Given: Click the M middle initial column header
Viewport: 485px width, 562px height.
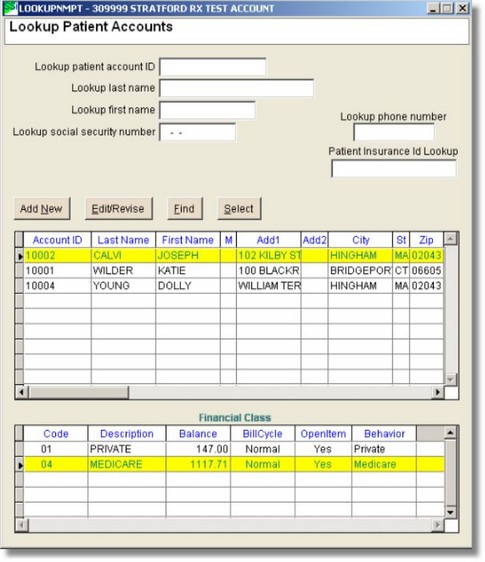Looking at the screenshot, I should pos(228,240).
